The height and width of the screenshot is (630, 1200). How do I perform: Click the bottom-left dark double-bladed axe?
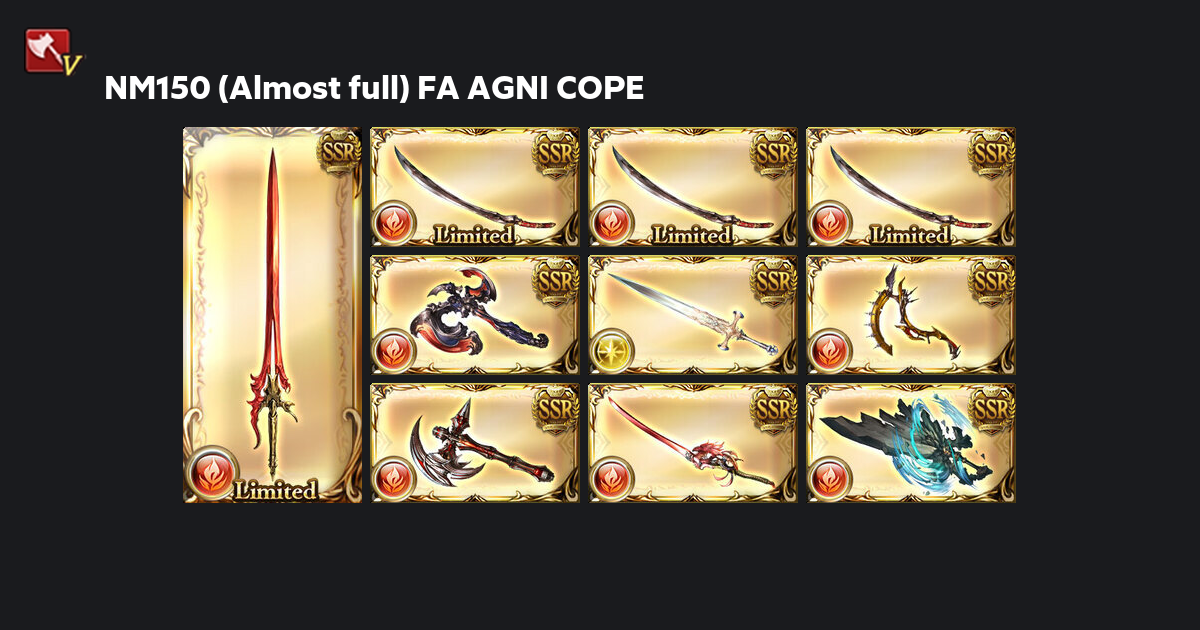[x=475, y=443]
